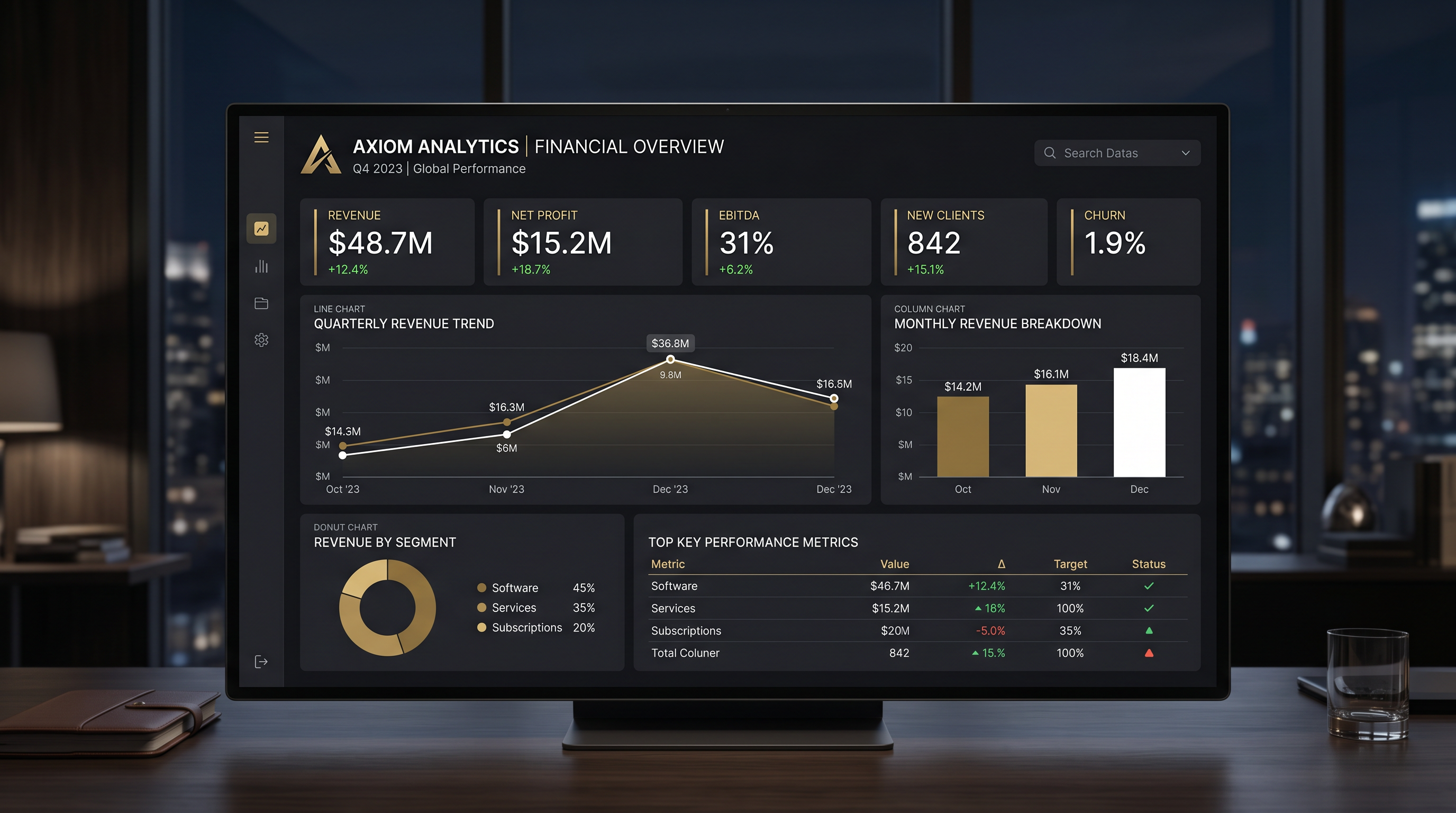1456x813 pixels.
Task: Click the Subscriptions legend color dot
Action: tap(481, 627)
